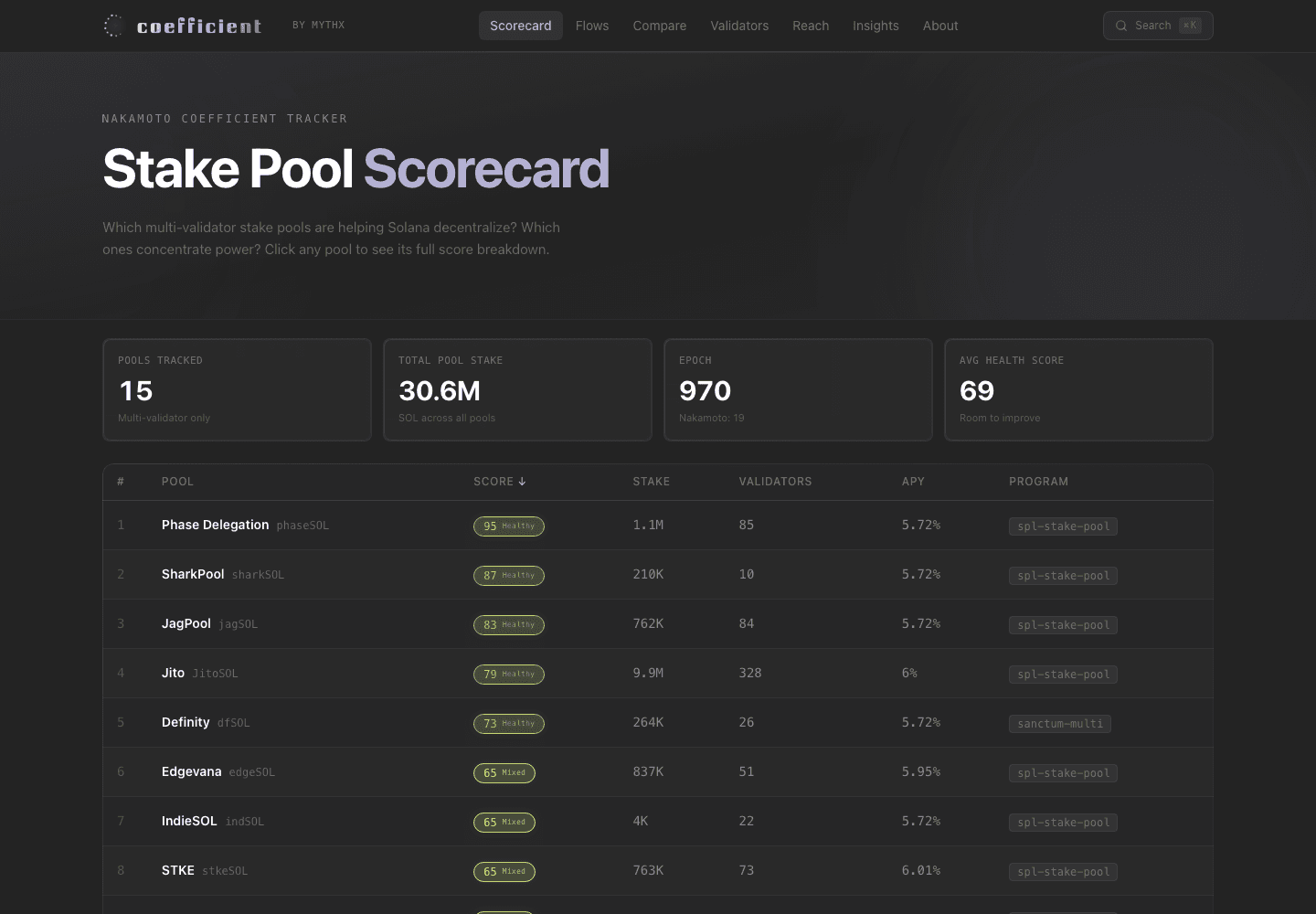The image size is (1316, 914).
Task: Click the 79 Healthy score badge
Action: coord(509,675)
